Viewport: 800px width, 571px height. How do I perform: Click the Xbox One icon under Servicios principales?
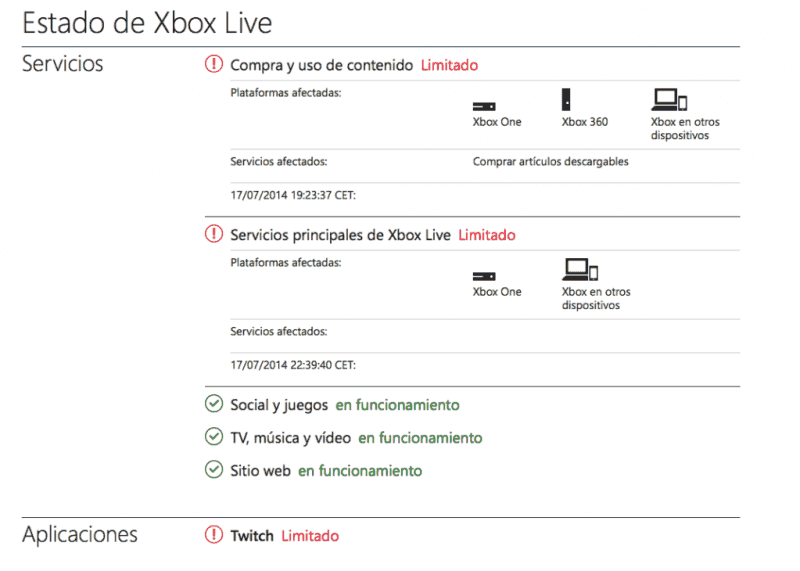coord(484,276)
